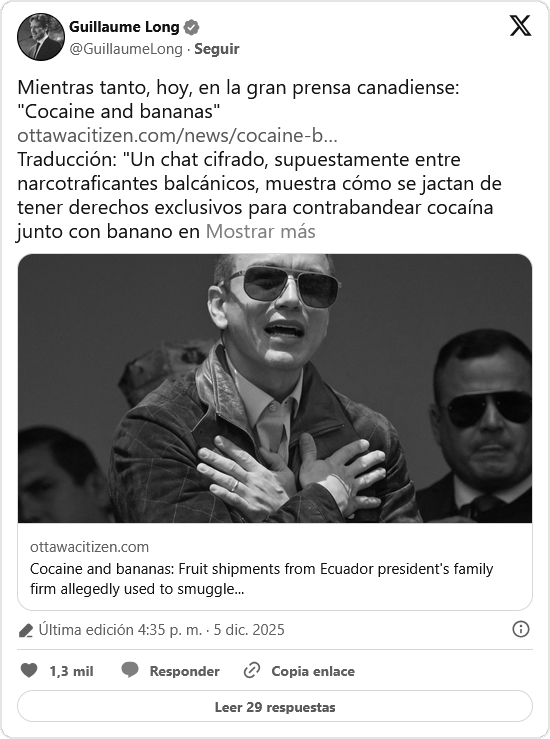
Task: Click the X logo icon
Action: (x=520, y=25)
